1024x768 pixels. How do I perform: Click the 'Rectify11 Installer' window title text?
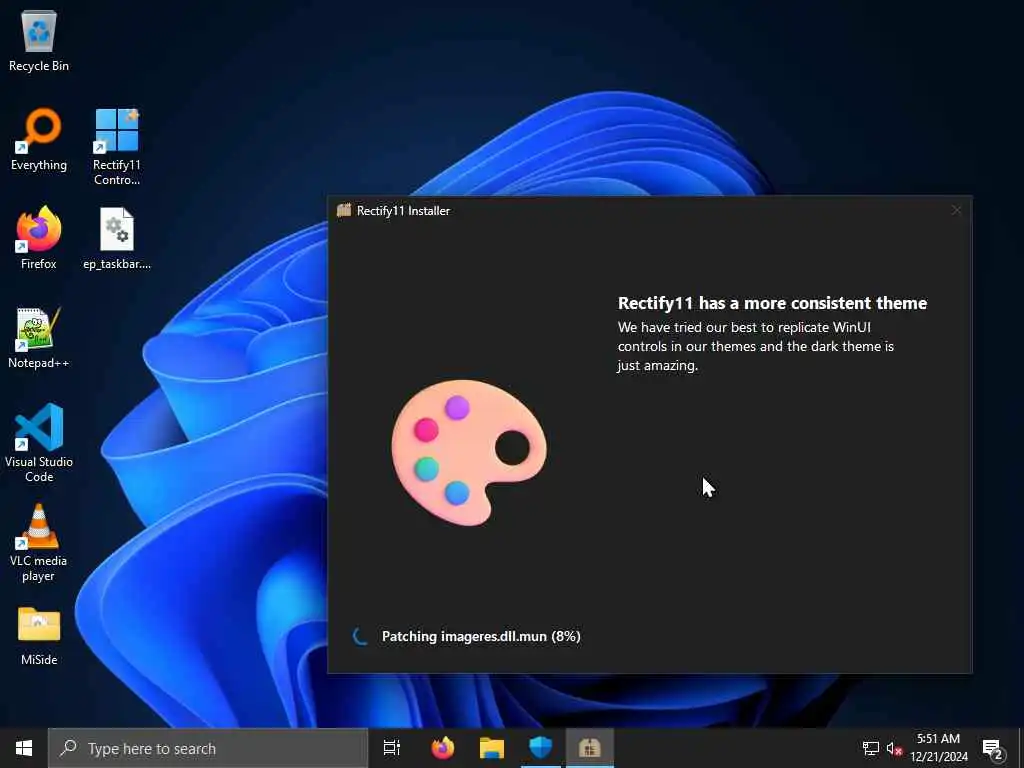403,210
